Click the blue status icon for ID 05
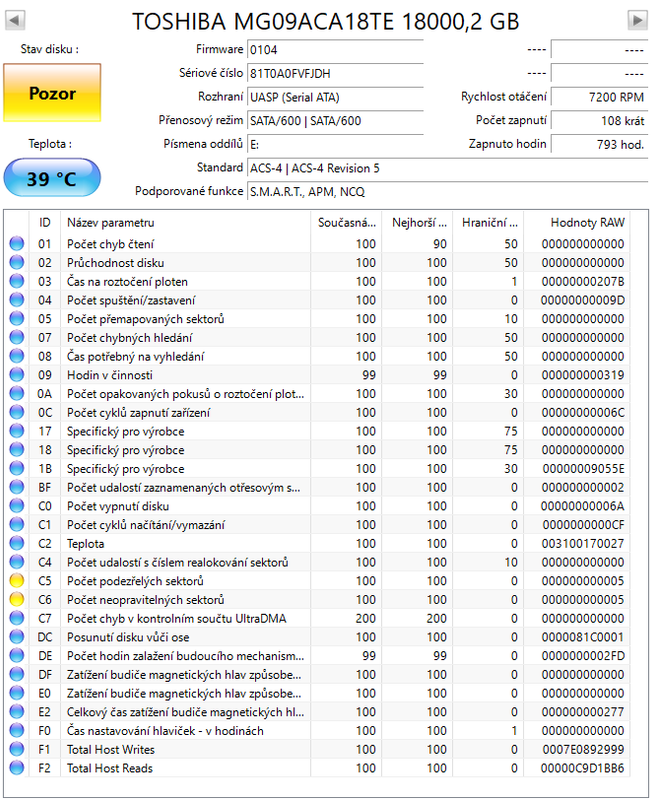The width and height of the screenshot is (655, 800). (17, 318)
